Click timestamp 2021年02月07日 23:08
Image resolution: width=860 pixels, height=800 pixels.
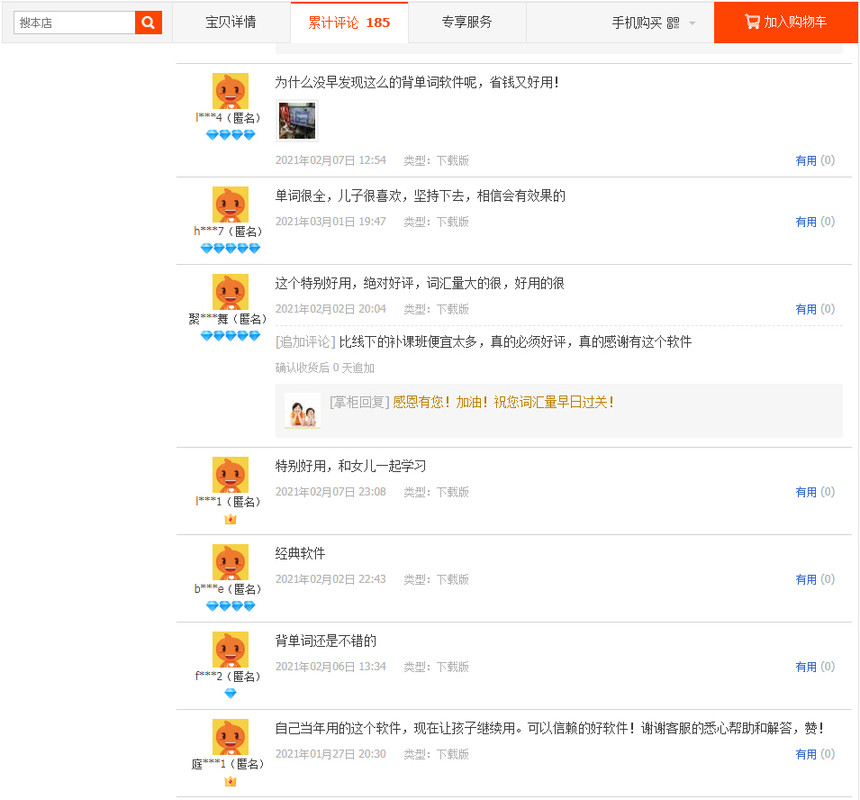point(331,492)
